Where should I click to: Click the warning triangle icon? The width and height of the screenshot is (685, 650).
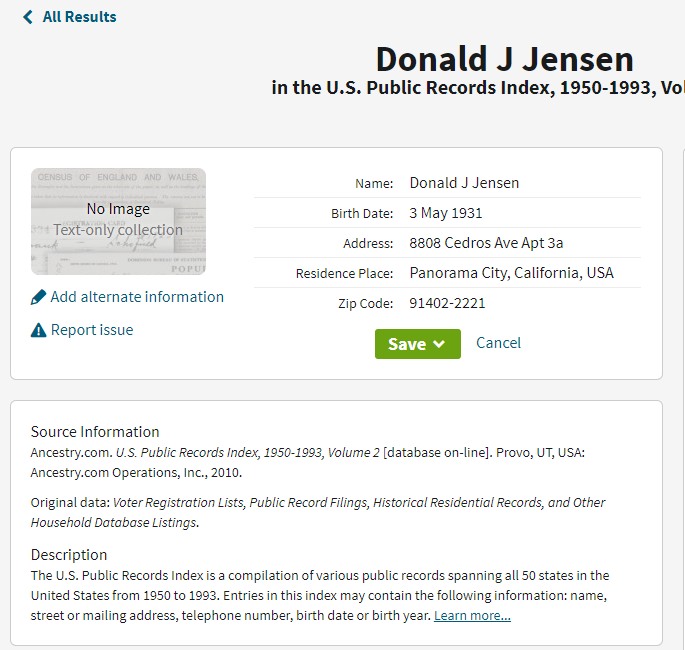point(38,330)
